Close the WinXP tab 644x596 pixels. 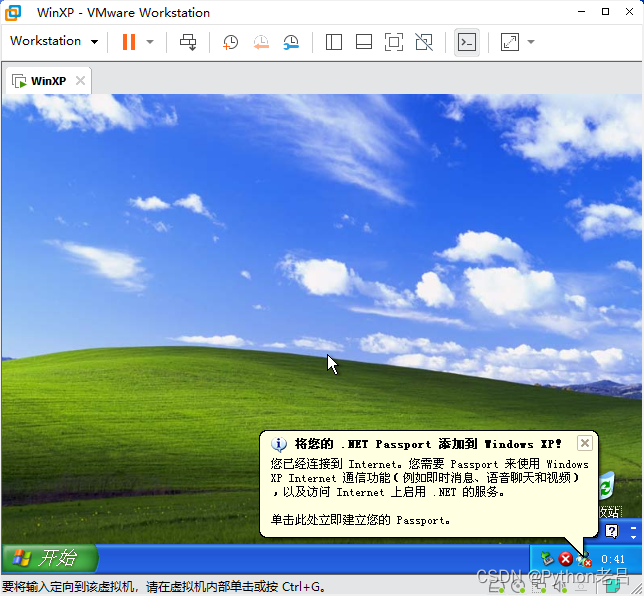tap(80, 81)
